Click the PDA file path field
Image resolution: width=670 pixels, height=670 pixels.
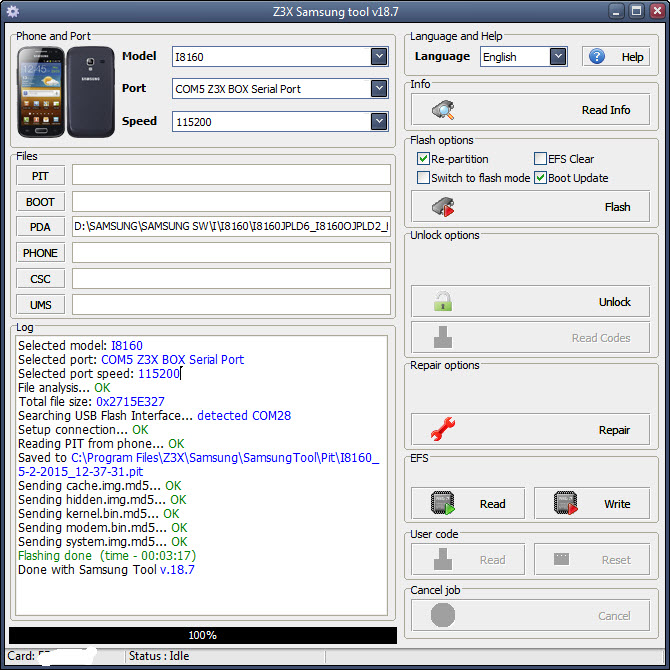231,226
